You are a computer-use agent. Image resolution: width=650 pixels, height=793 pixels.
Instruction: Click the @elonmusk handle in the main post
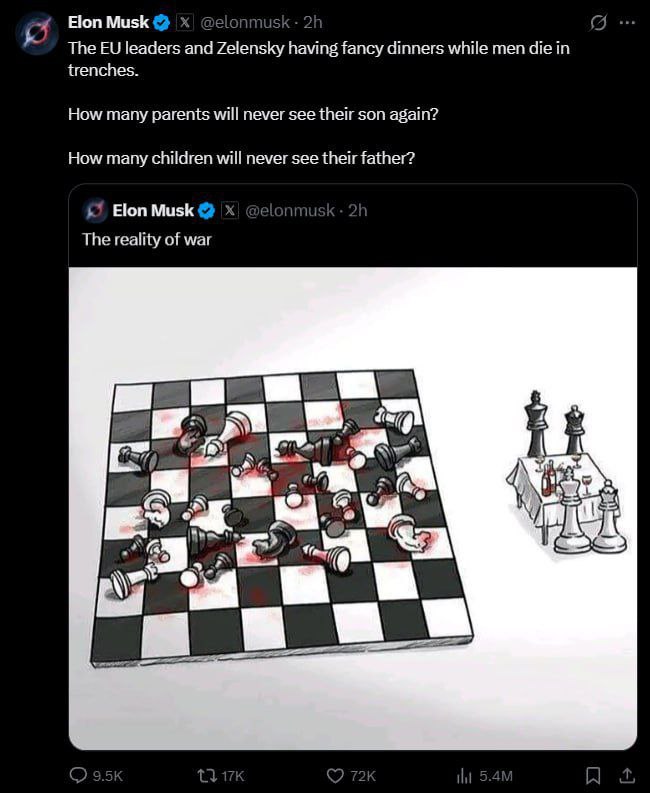[x=245, y=22]
